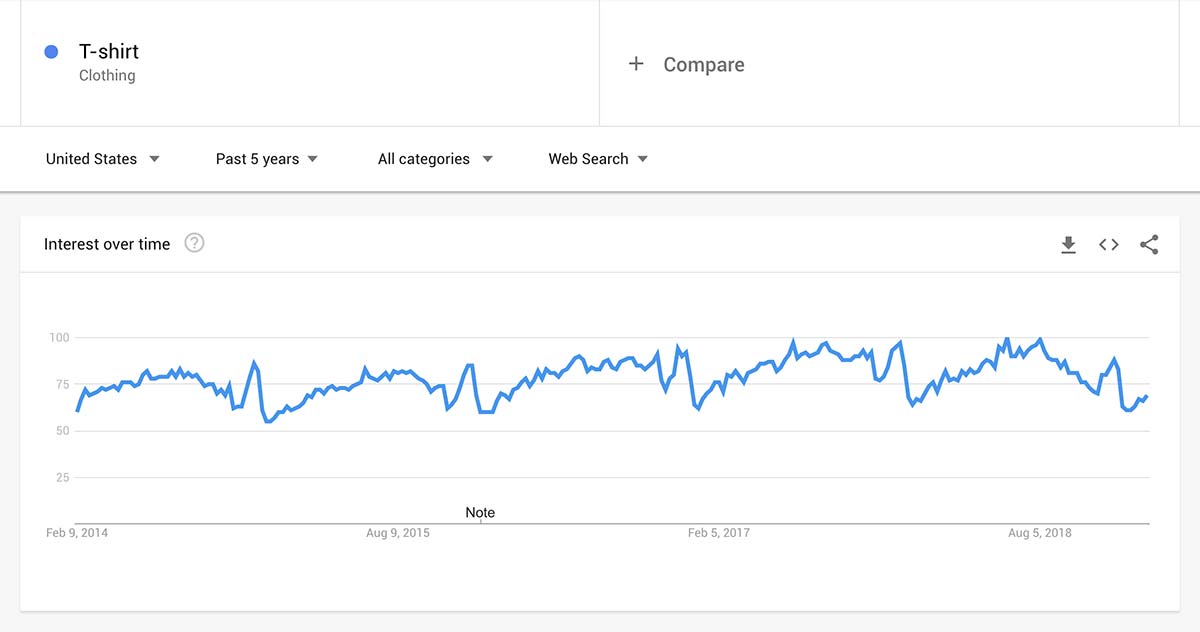The width and height of the screenshot is (1200, 632).
Task: Open the All categories dropdown
Action: click(x=424, y=158)
